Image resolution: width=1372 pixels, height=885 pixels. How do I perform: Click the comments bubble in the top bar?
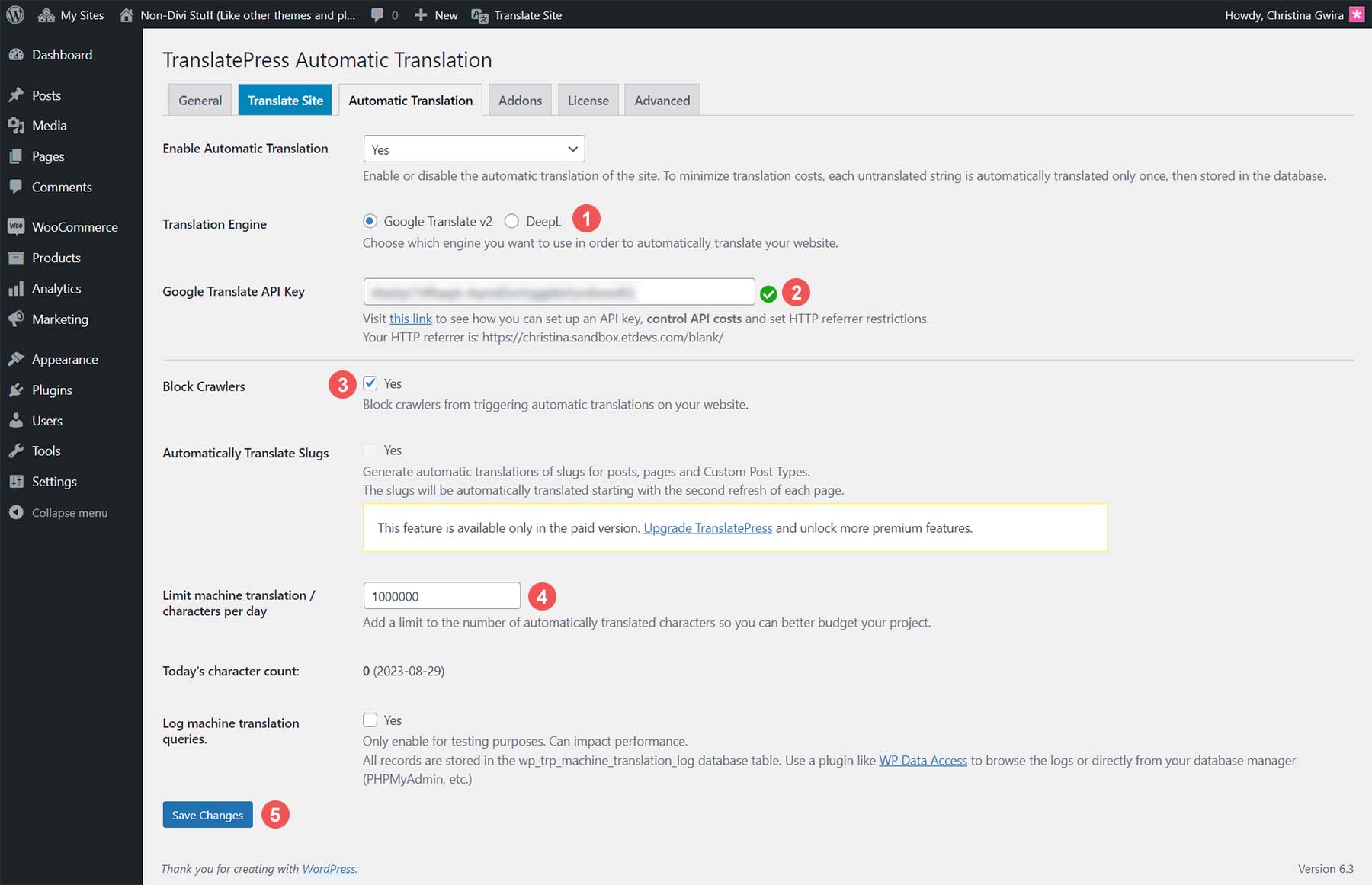377,14
